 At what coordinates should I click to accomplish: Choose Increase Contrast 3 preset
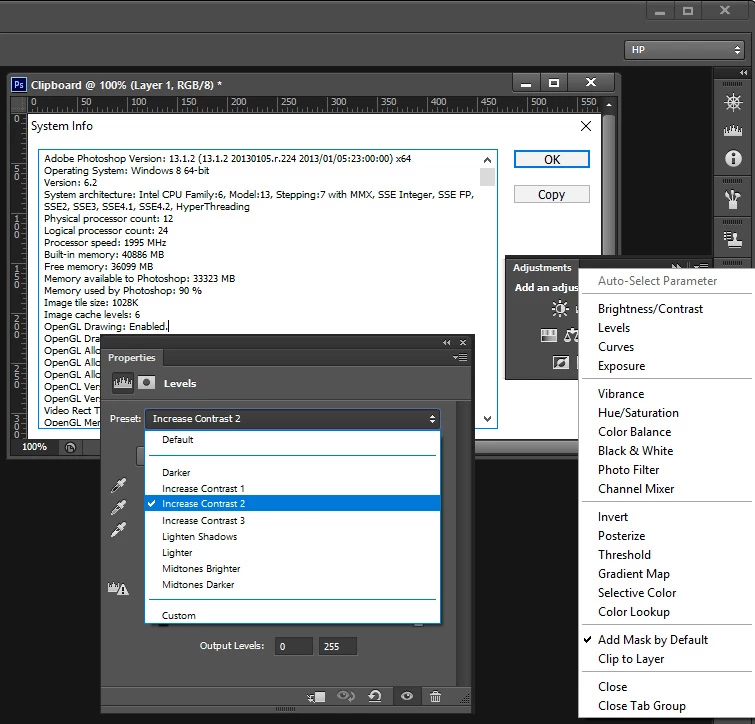click(x=293, y=521)
